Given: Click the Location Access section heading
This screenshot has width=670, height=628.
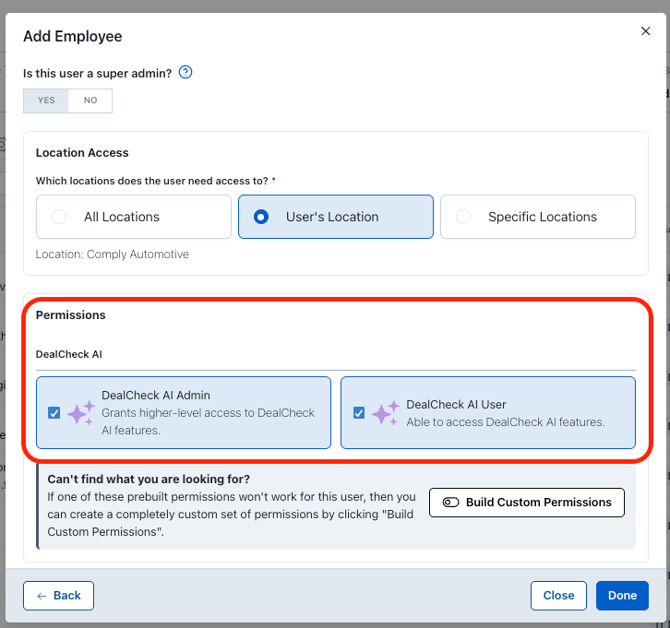Looking at the screenshot, I should [x=82, y=153].
